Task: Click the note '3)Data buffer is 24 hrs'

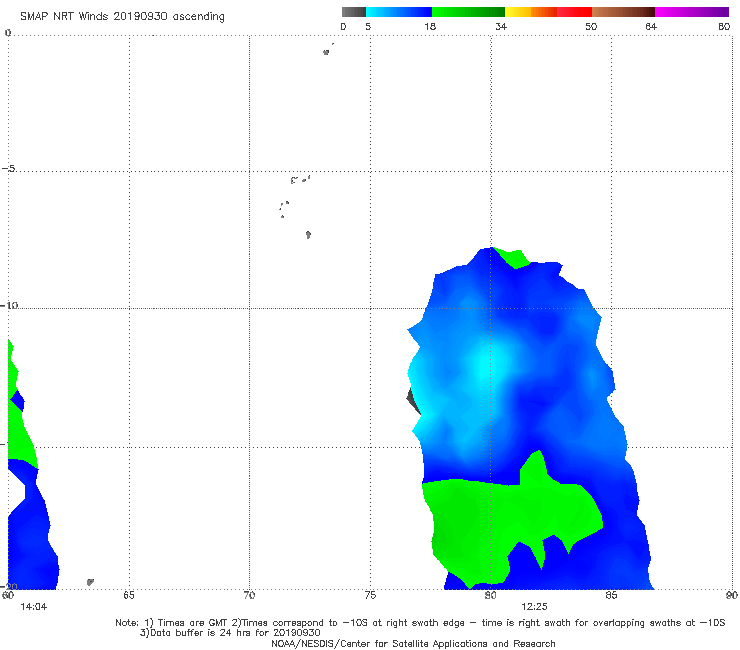Action: click(230, 633)
